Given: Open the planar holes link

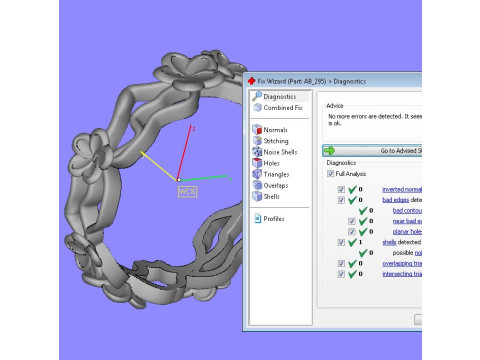Looking at the screenshot, I should [407, 232].
